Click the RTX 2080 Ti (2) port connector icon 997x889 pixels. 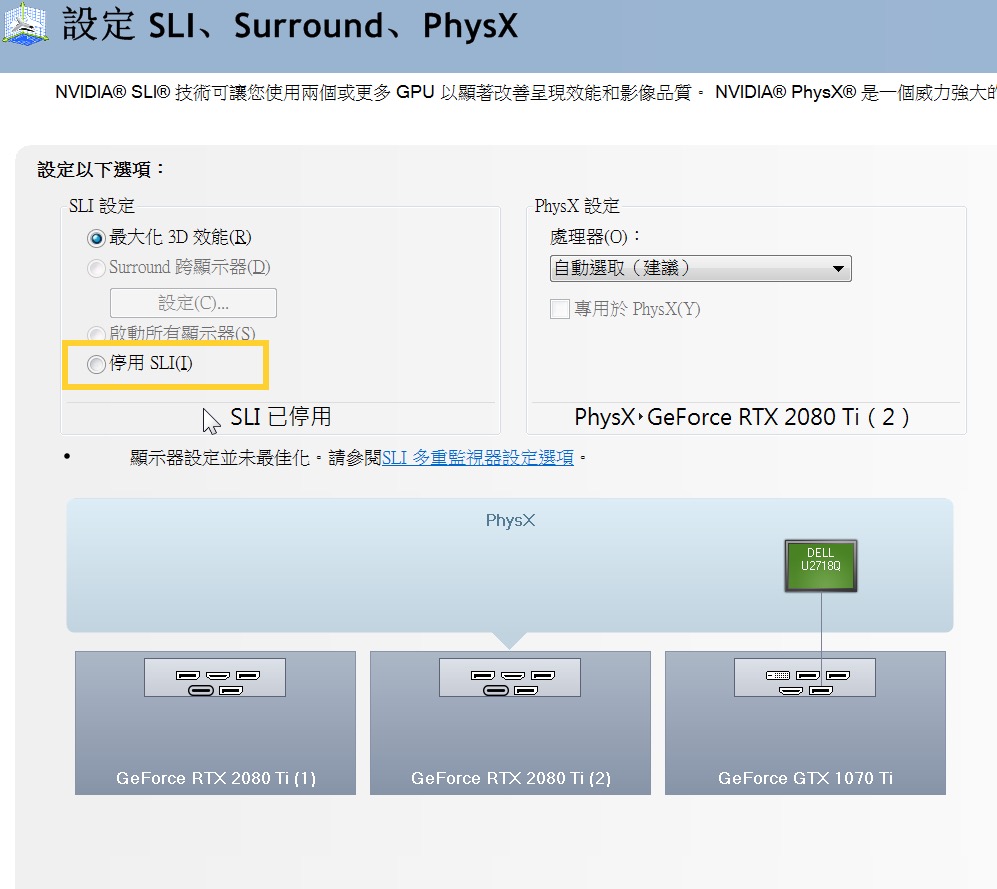[x=510, y=678]
